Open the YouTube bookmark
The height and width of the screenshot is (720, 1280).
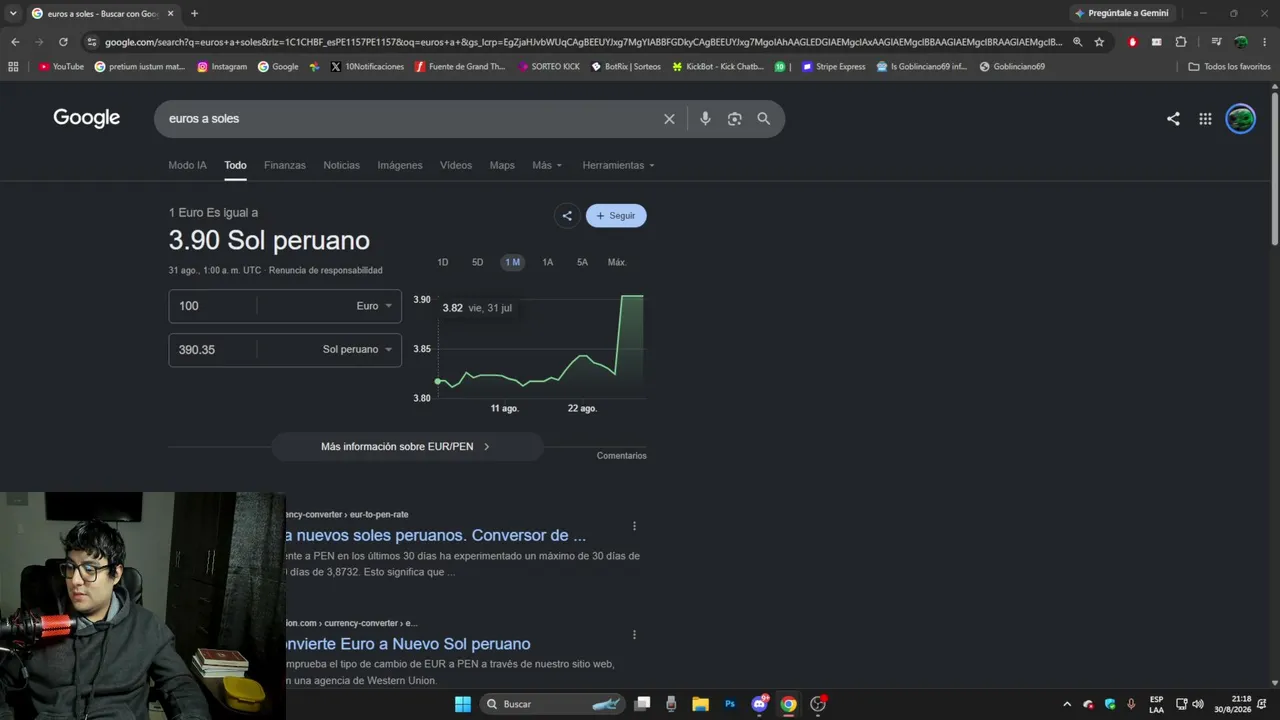(61, 67)
